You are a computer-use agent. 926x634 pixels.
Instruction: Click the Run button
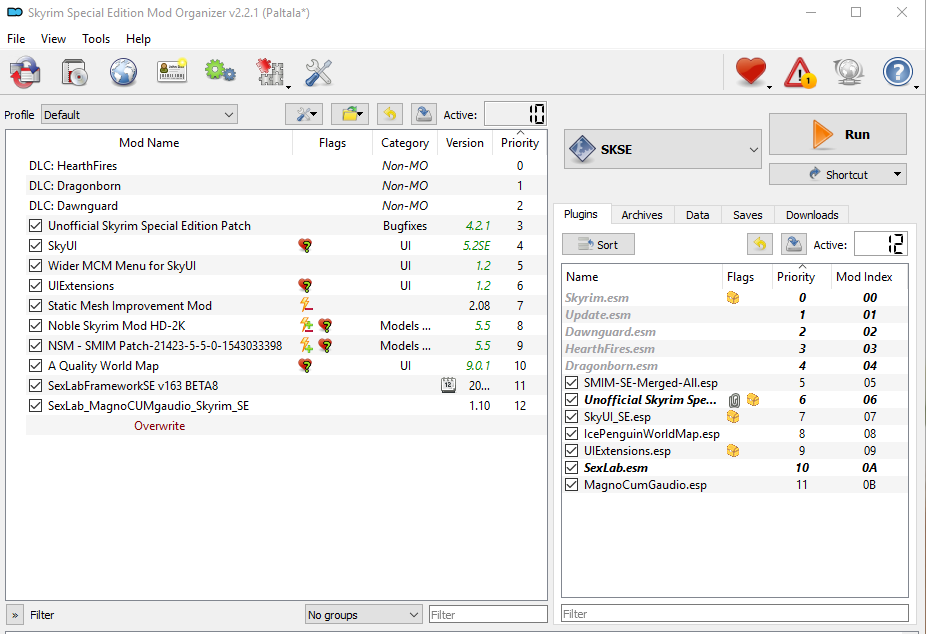tap(837, 135)
